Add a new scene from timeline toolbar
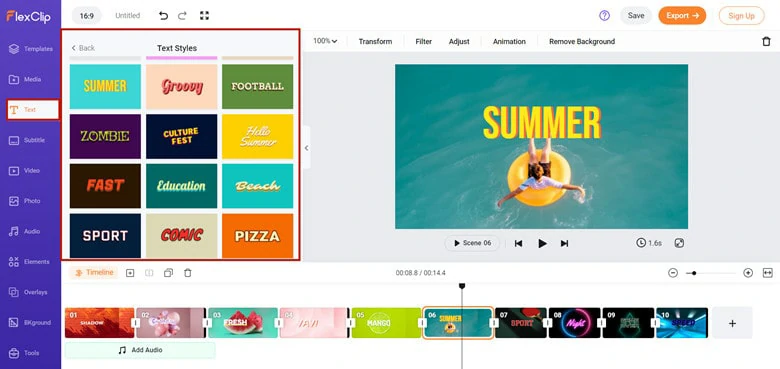Screen dimensions: 780x369 click(x=130, y=273)
